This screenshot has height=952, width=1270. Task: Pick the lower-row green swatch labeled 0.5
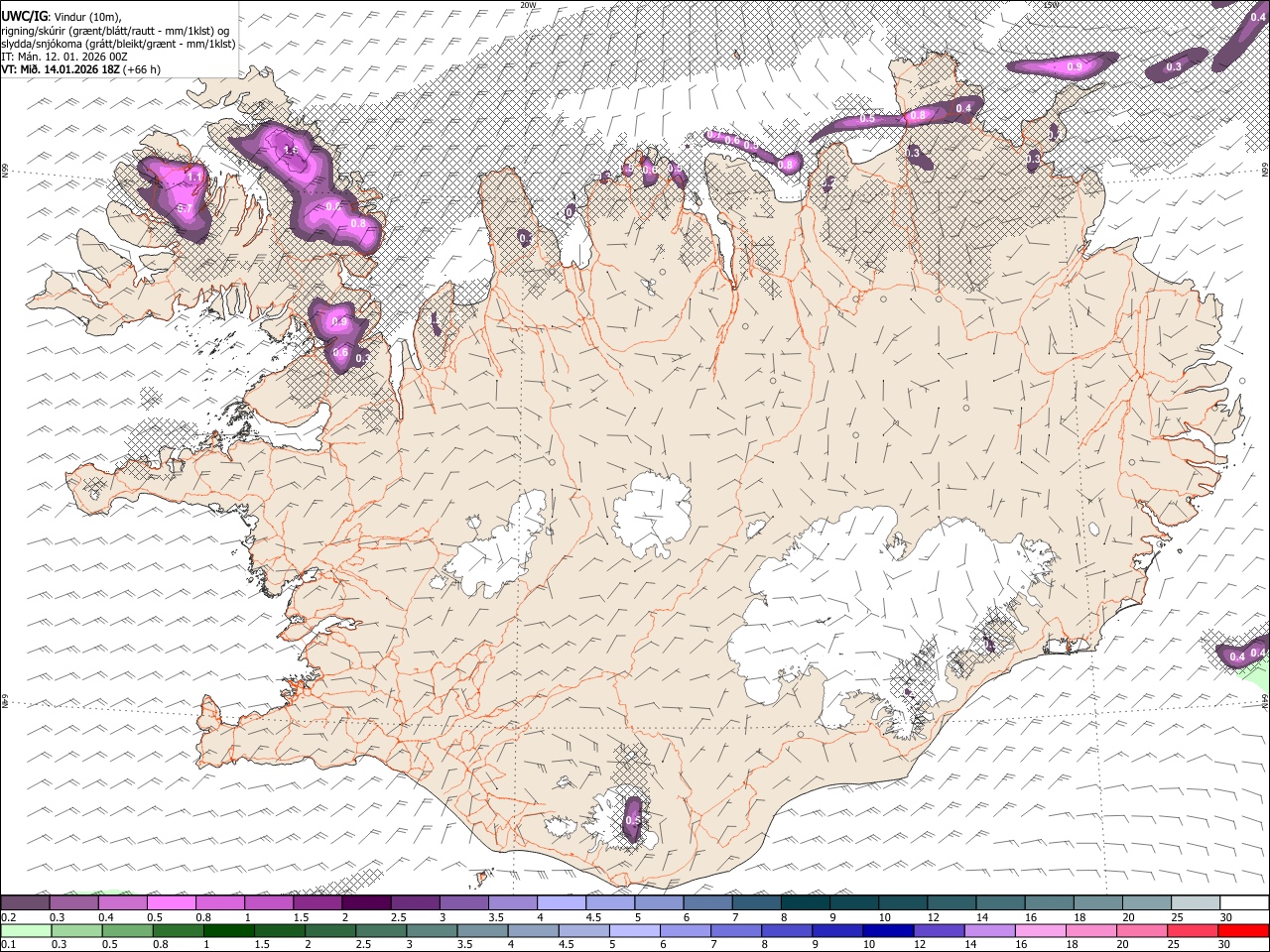click(127, 930)
